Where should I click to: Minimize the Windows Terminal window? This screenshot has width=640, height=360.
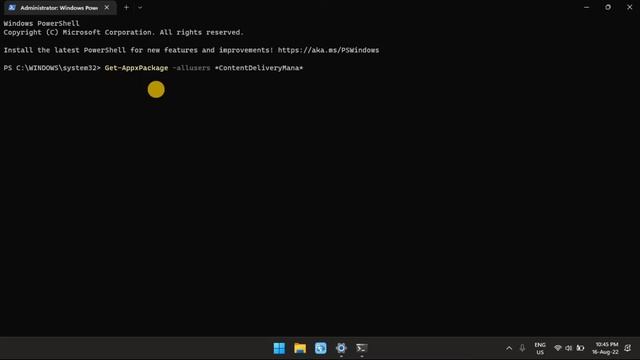pos(587,7)
